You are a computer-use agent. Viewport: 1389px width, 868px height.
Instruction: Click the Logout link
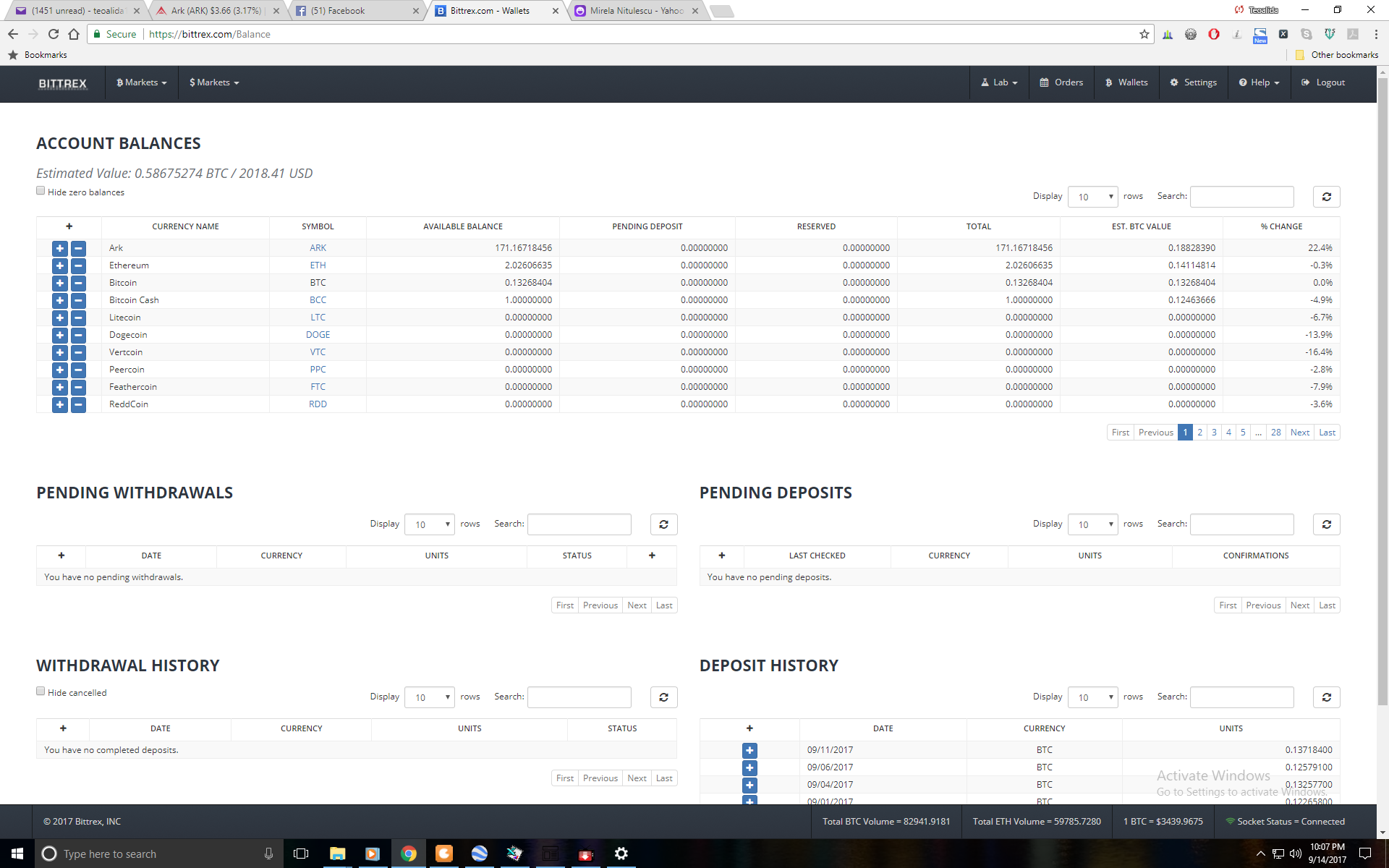click(x=1323, y=82)
